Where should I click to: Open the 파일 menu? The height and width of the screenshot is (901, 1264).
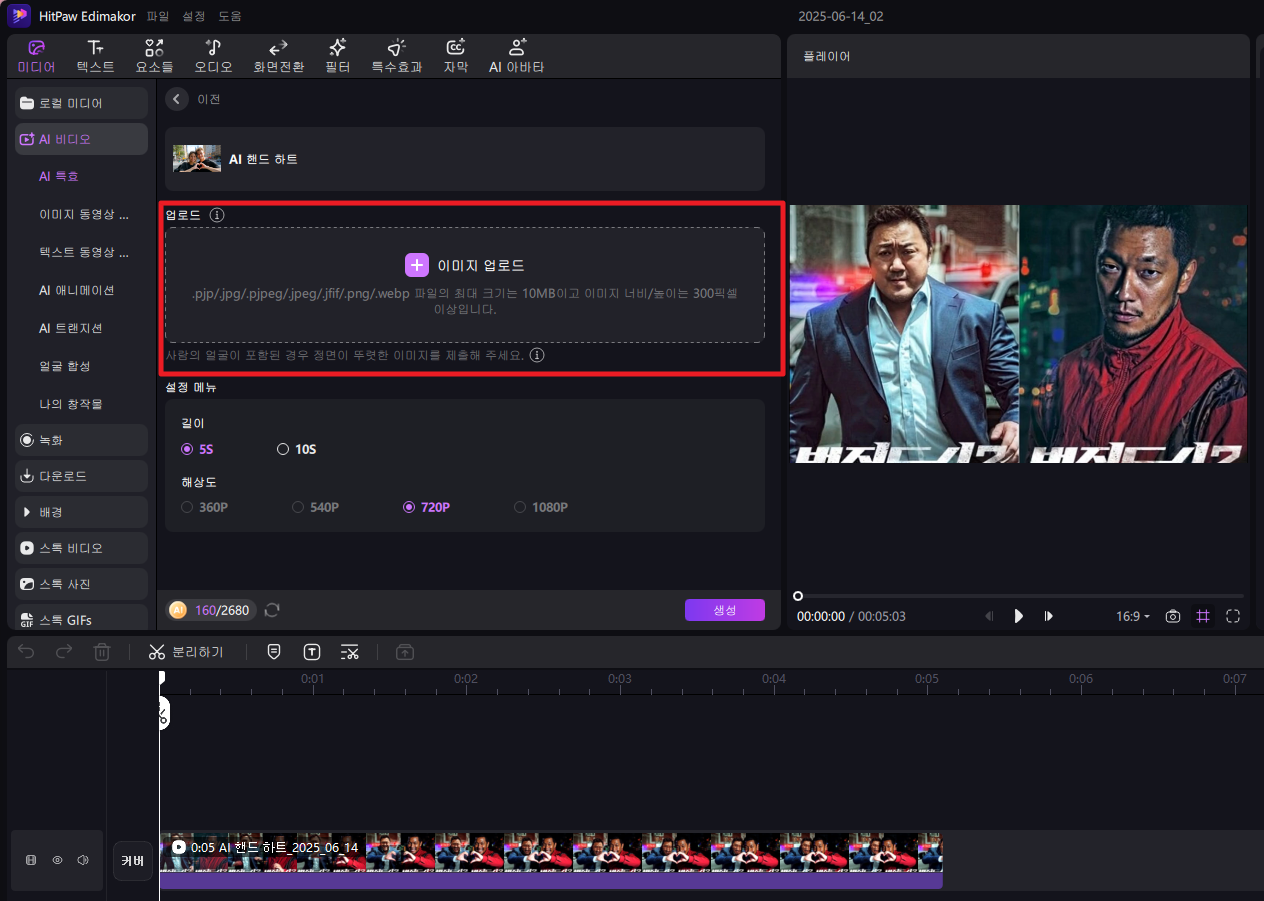click(x=158, y=17)
